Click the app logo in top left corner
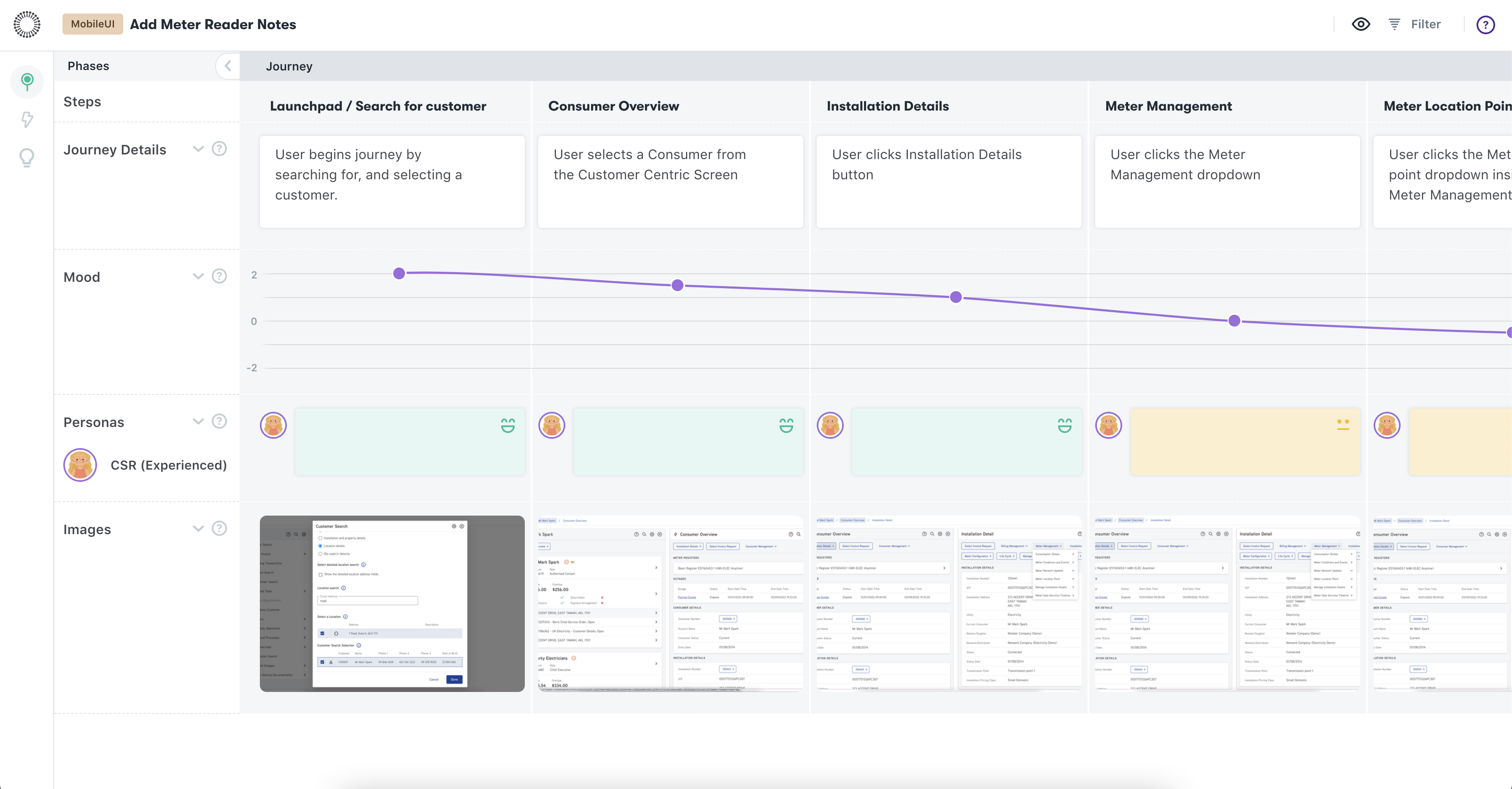The height and width of the screenshot is (789, 1512). pos(26,24)
